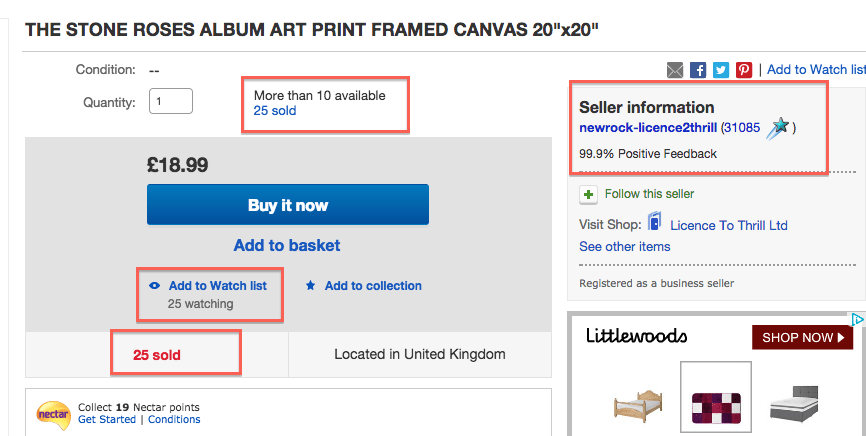
Task: Share item on Facebook icon
Action: click(698, 70)
